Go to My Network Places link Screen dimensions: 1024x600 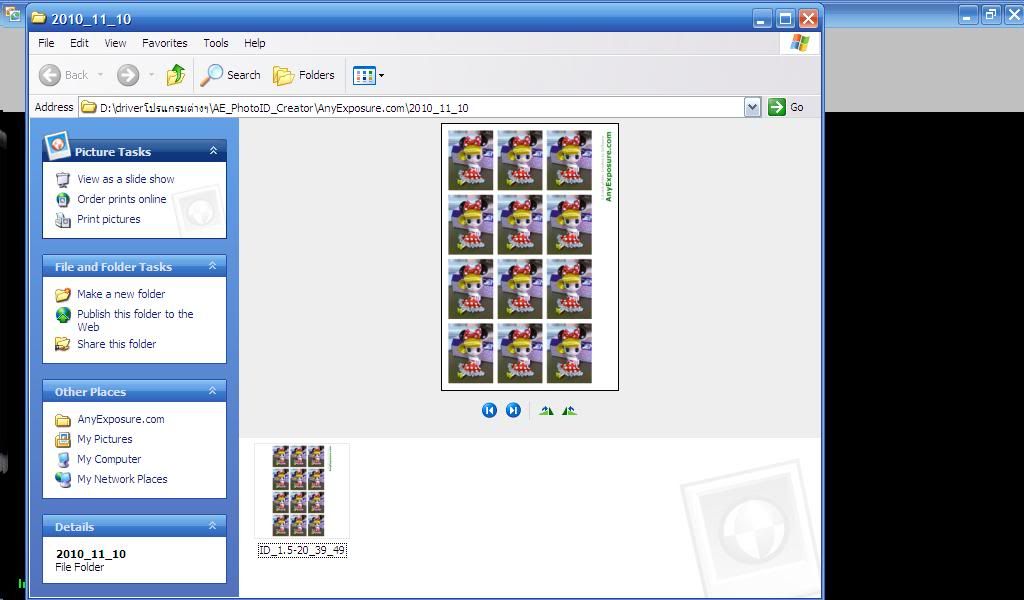pos(122,479)
